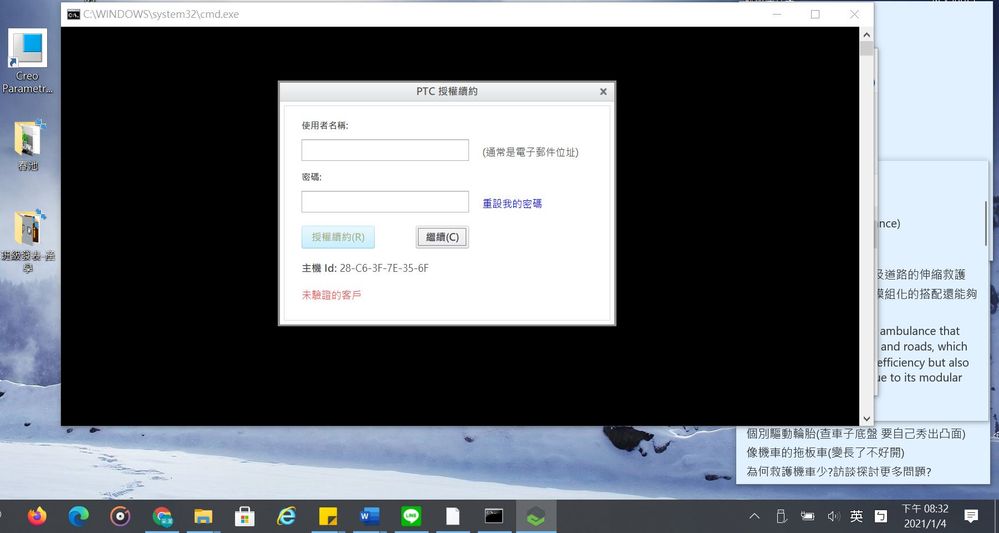Image resolution: width=999 pixels, height=533 pixels.
Task: Click the IME mode tray icon
Action: [880, 516]
